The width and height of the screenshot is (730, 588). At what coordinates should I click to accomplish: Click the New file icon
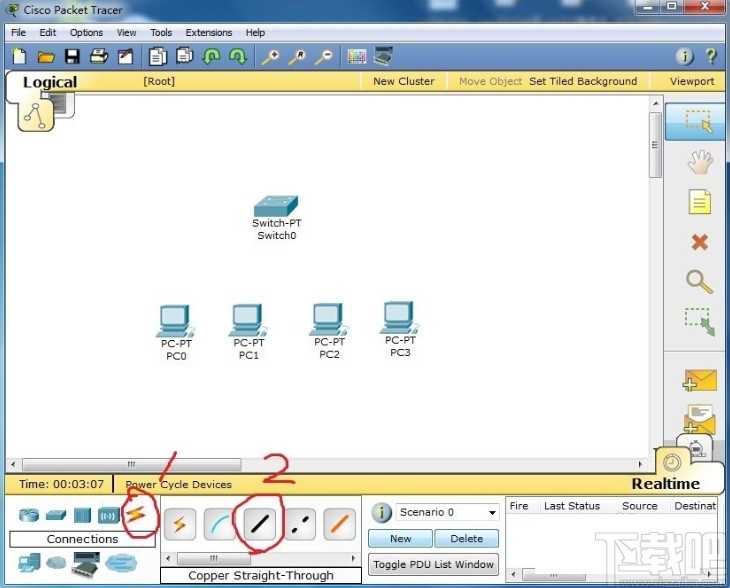(19, 57)
